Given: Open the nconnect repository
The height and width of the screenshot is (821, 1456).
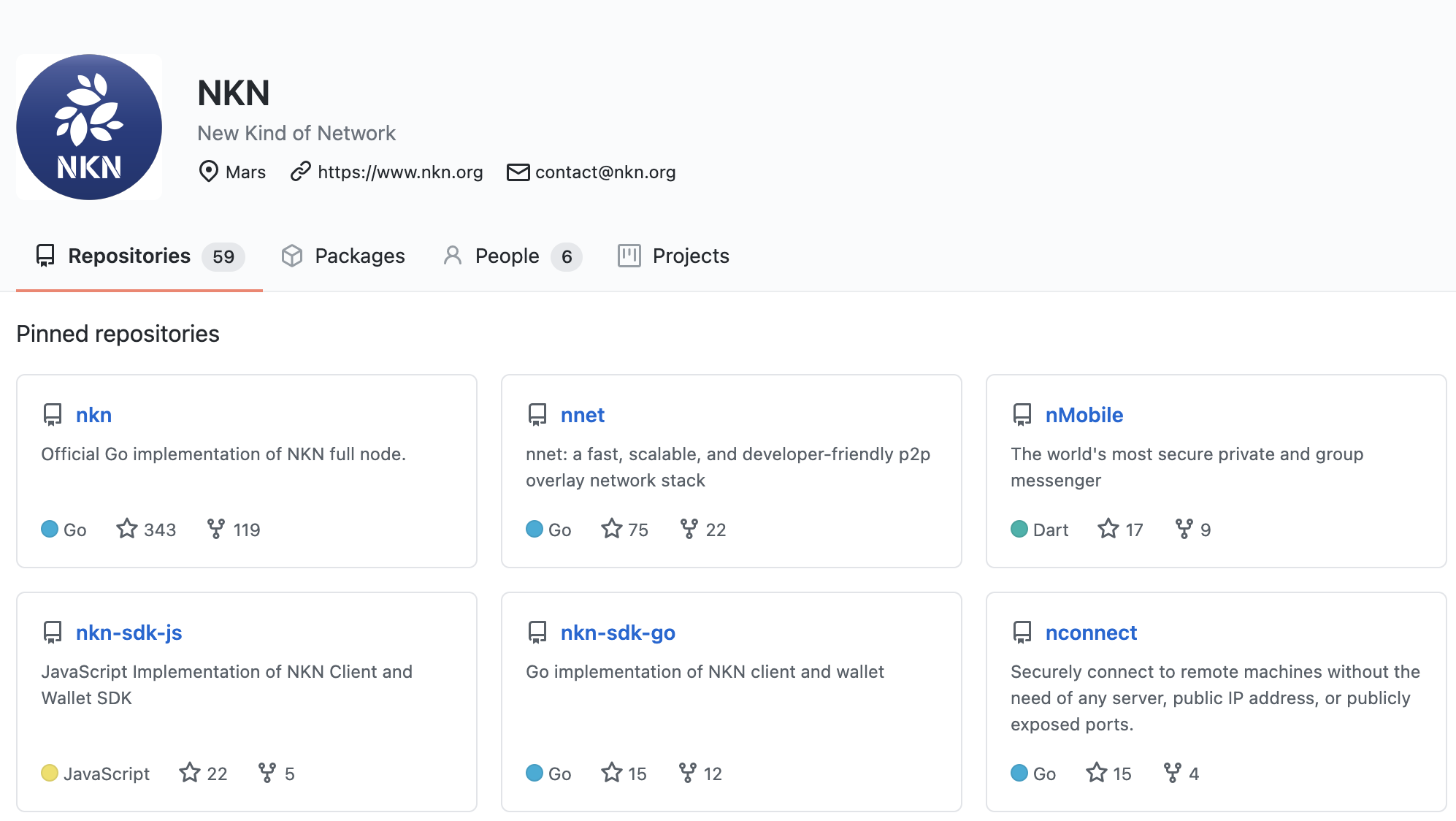Looking at the screenshot, I should click(x=1091, y=633).
